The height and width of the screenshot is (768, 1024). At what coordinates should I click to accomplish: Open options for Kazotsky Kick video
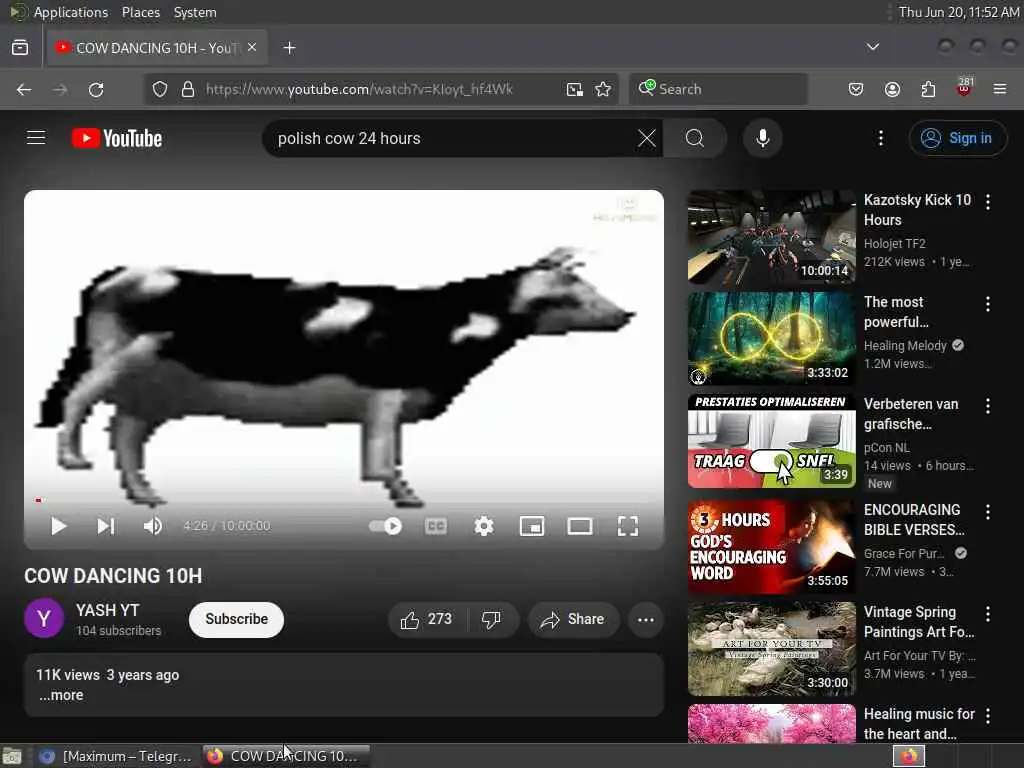click(x=987, y=202)
